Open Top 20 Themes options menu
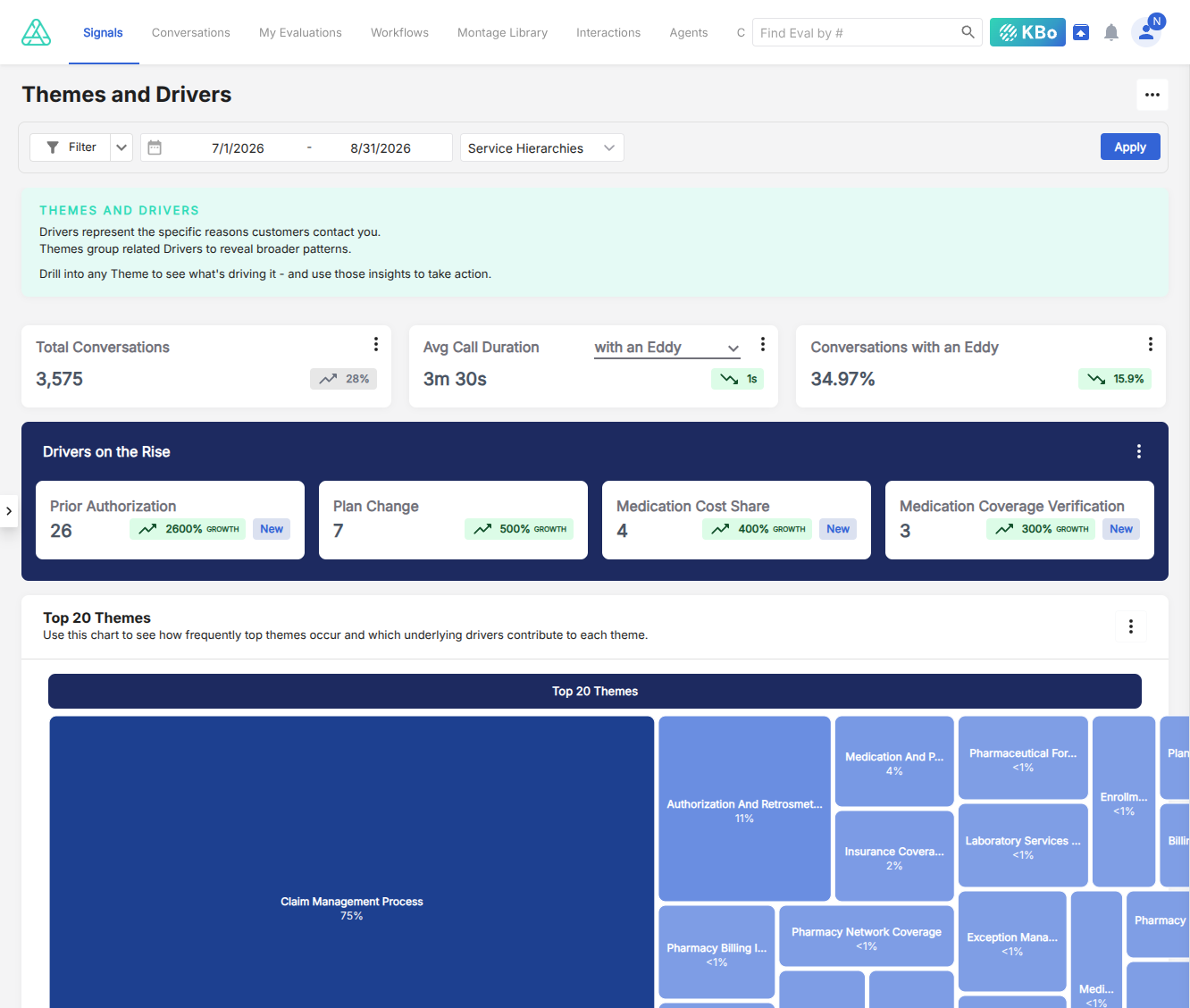The image size is (1190, 1008). pyautogui.click(x=1131, y=626)
